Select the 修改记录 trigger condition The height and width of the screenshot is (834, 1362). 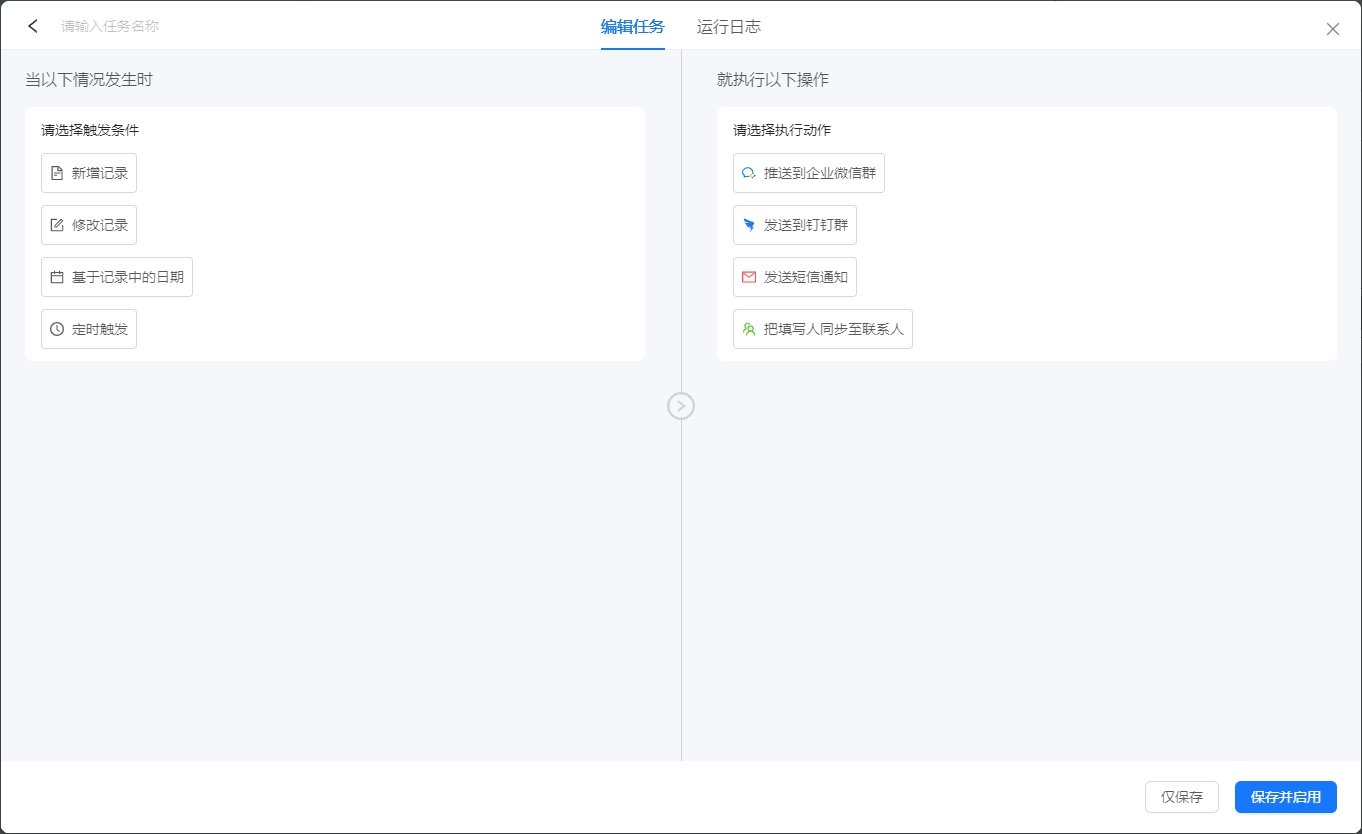pos(89,225)
